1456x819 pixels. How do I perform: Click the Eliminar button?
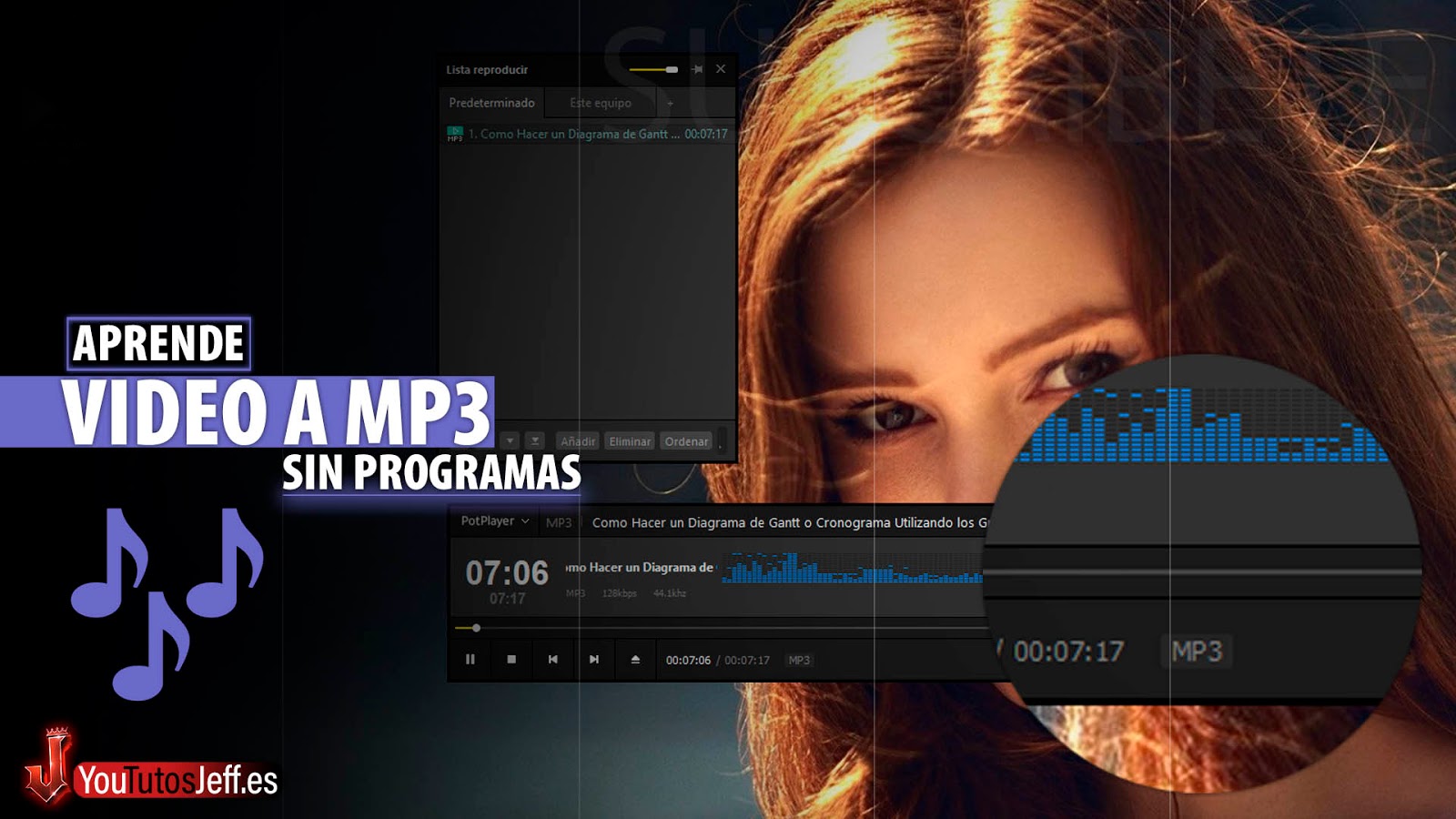coord(631,441)
